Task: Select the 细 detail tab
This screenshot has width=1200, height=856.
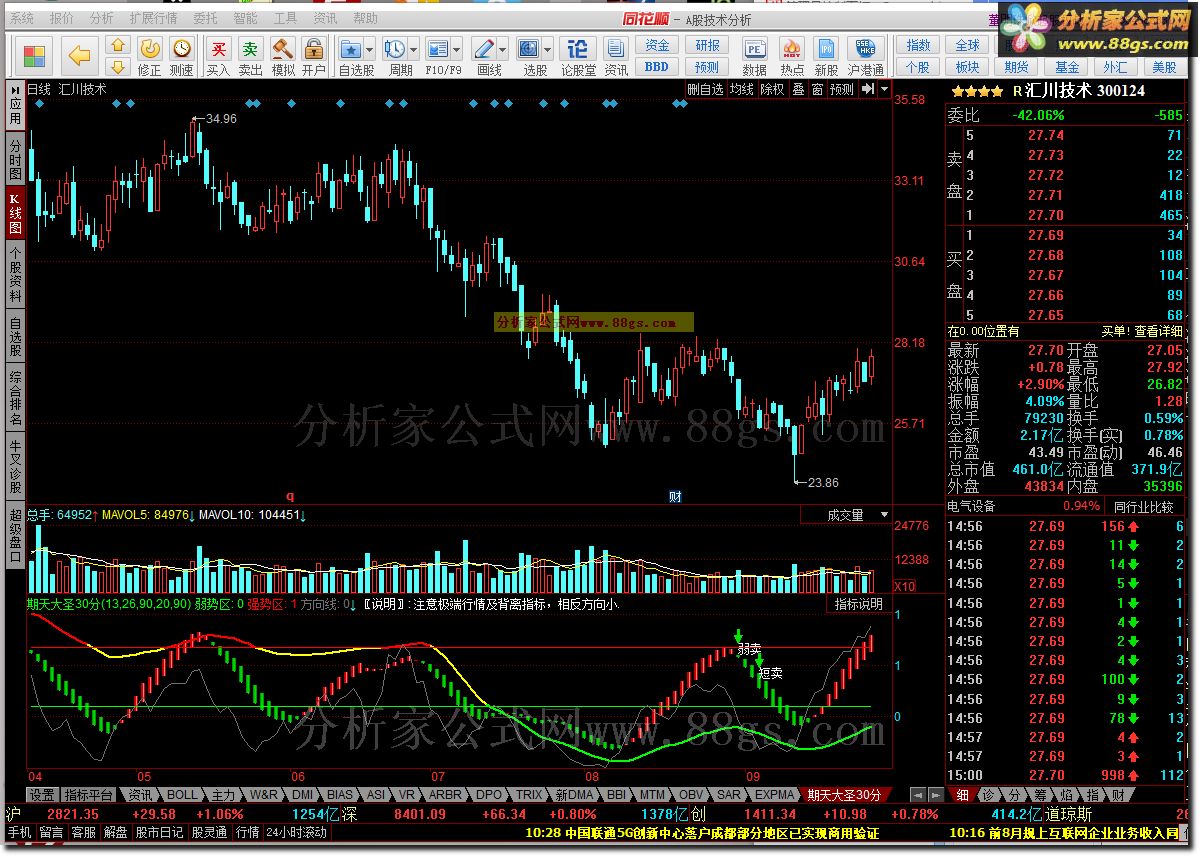Action: 961,795
